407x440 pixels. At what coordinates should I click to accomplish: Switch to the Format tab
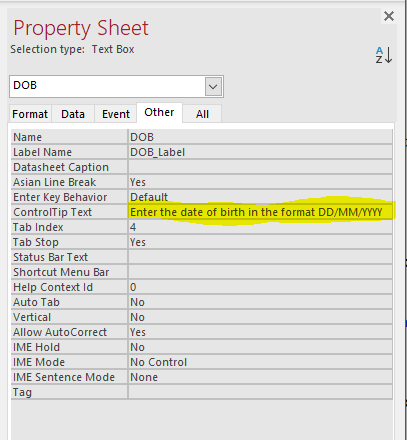point(30,114)
